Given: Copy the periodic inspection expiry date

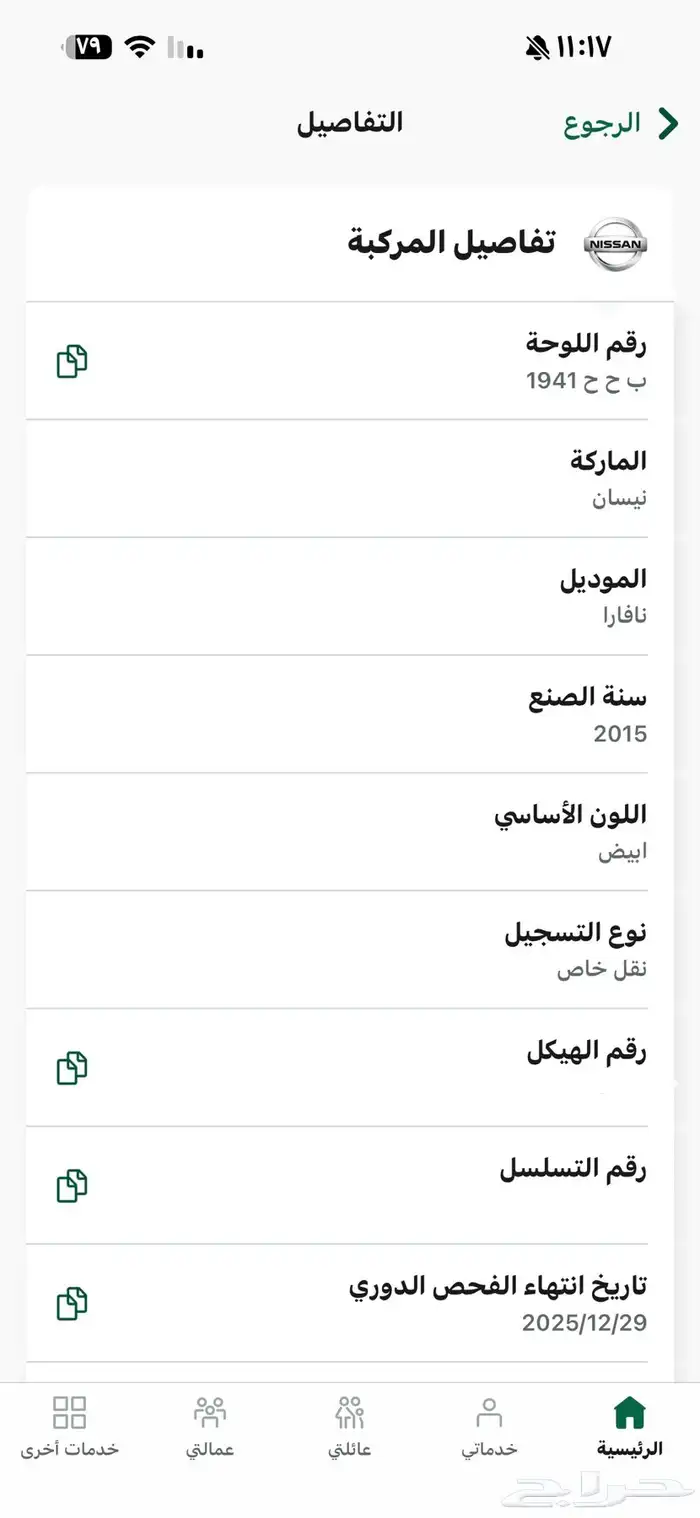Looking at the screenshot, I should coord(72,1304).
